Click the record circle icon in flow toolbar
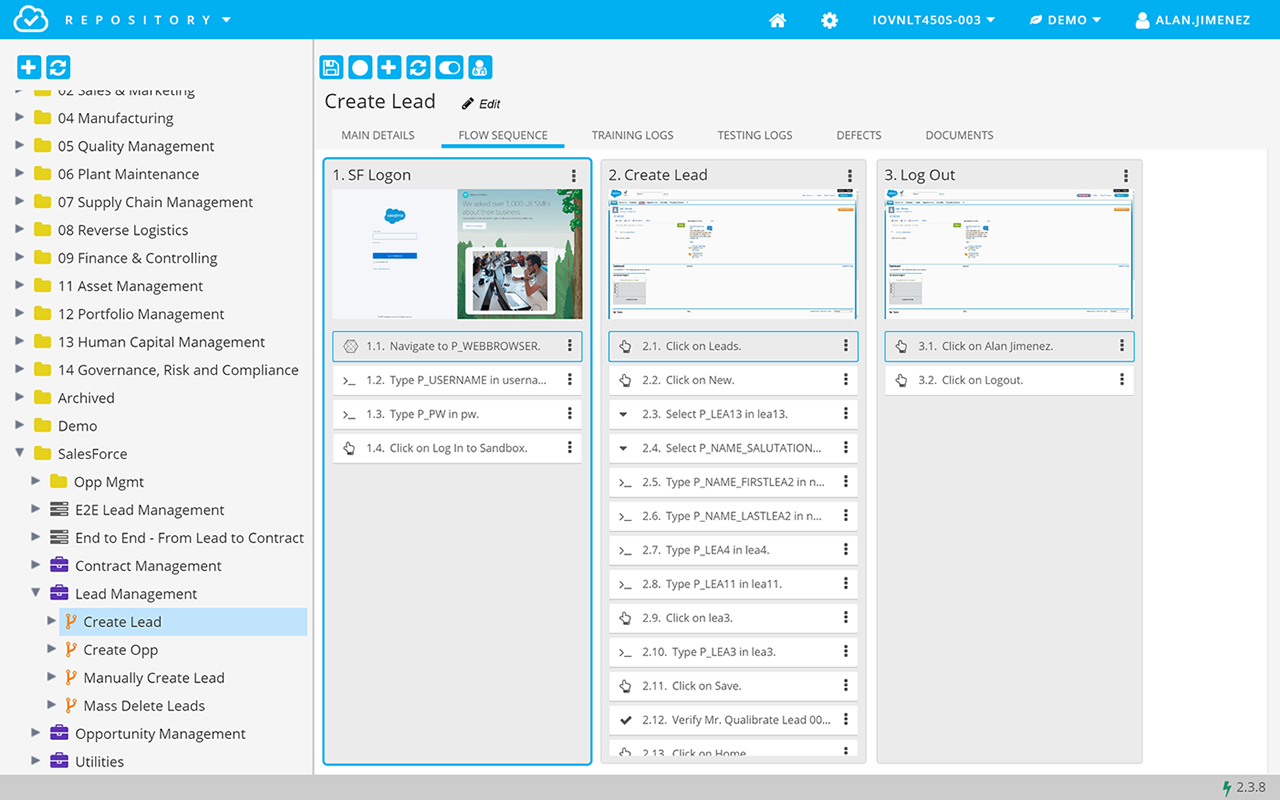 point(360,67)
